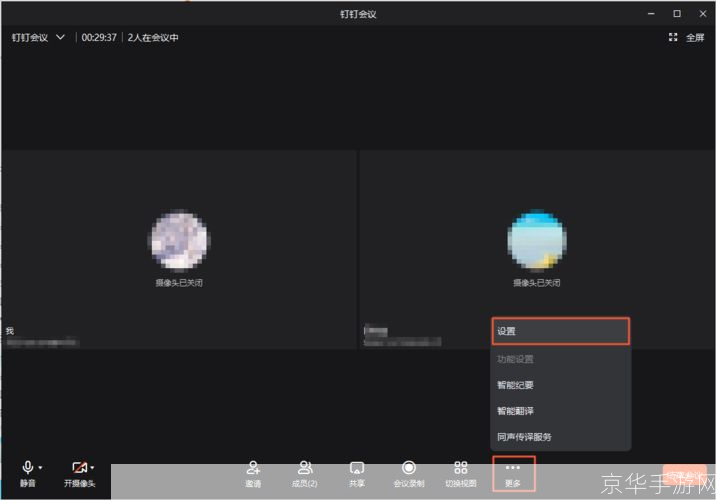Viewport: 716px width, 500px height.
Task: Click the 邀请 invite icon
Action: coord(253,468)
